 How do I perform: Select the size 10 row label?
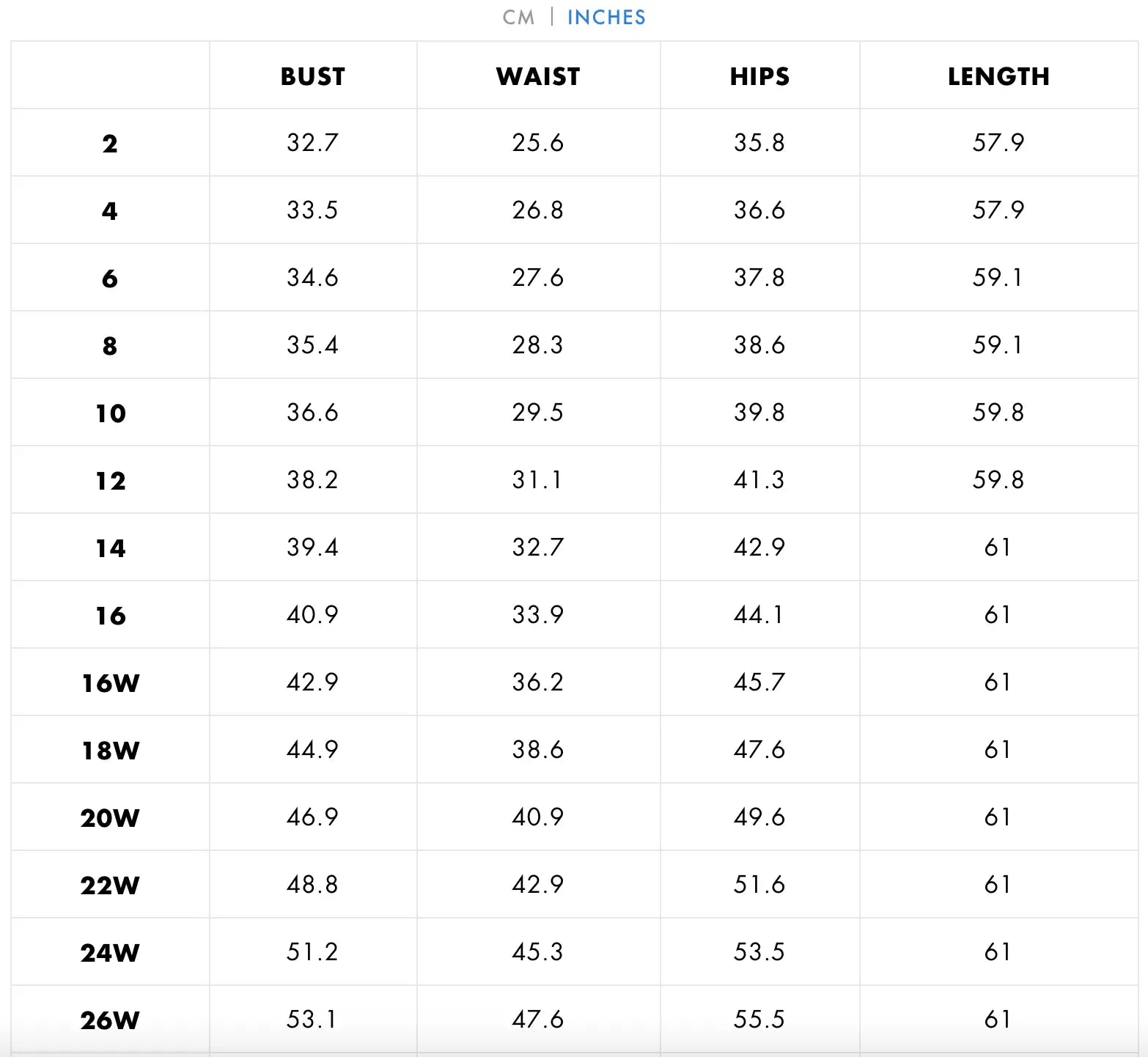pos(111,413)
